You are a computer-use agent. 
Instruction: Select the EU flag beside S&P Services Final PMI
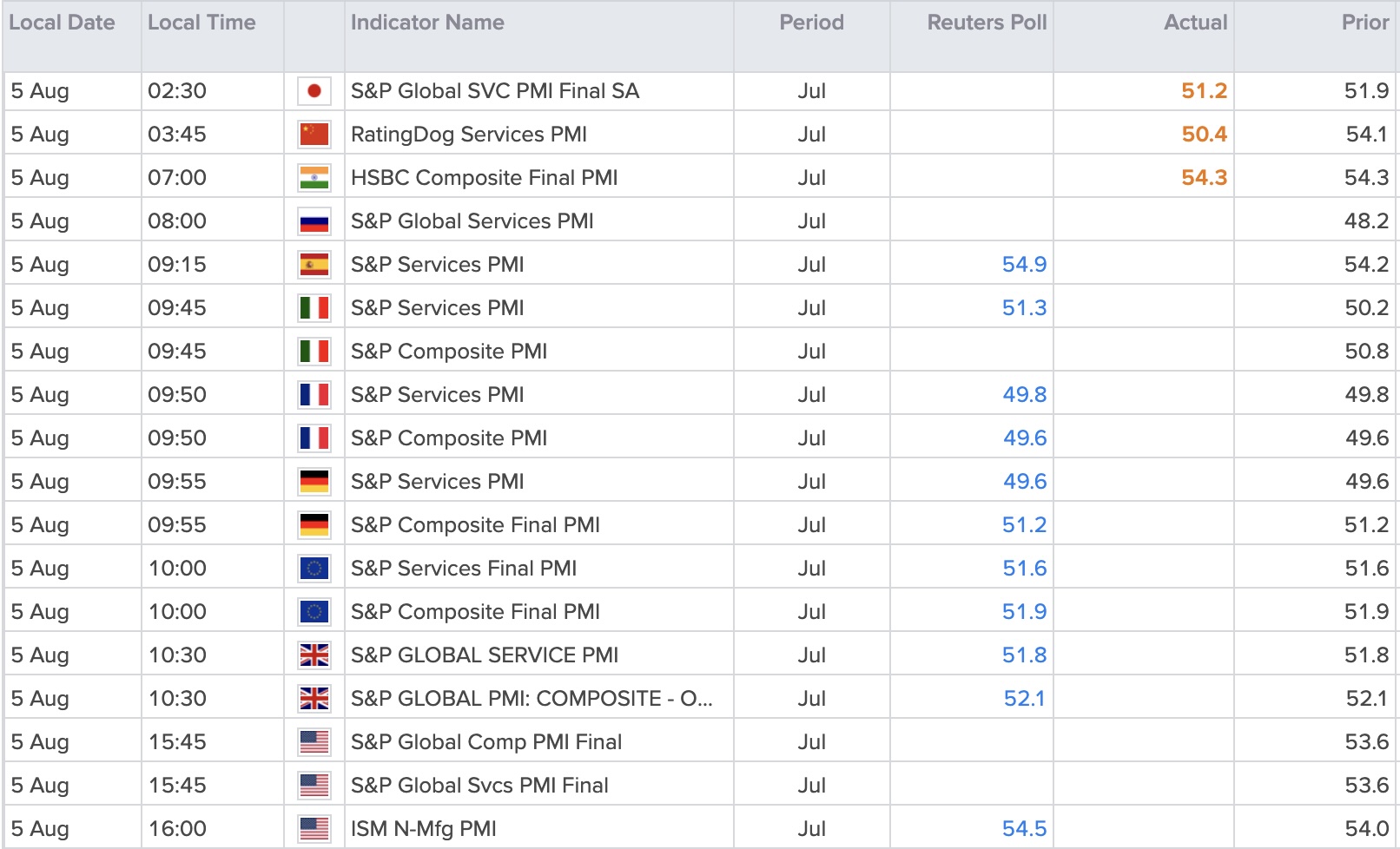tap(314, 569)
